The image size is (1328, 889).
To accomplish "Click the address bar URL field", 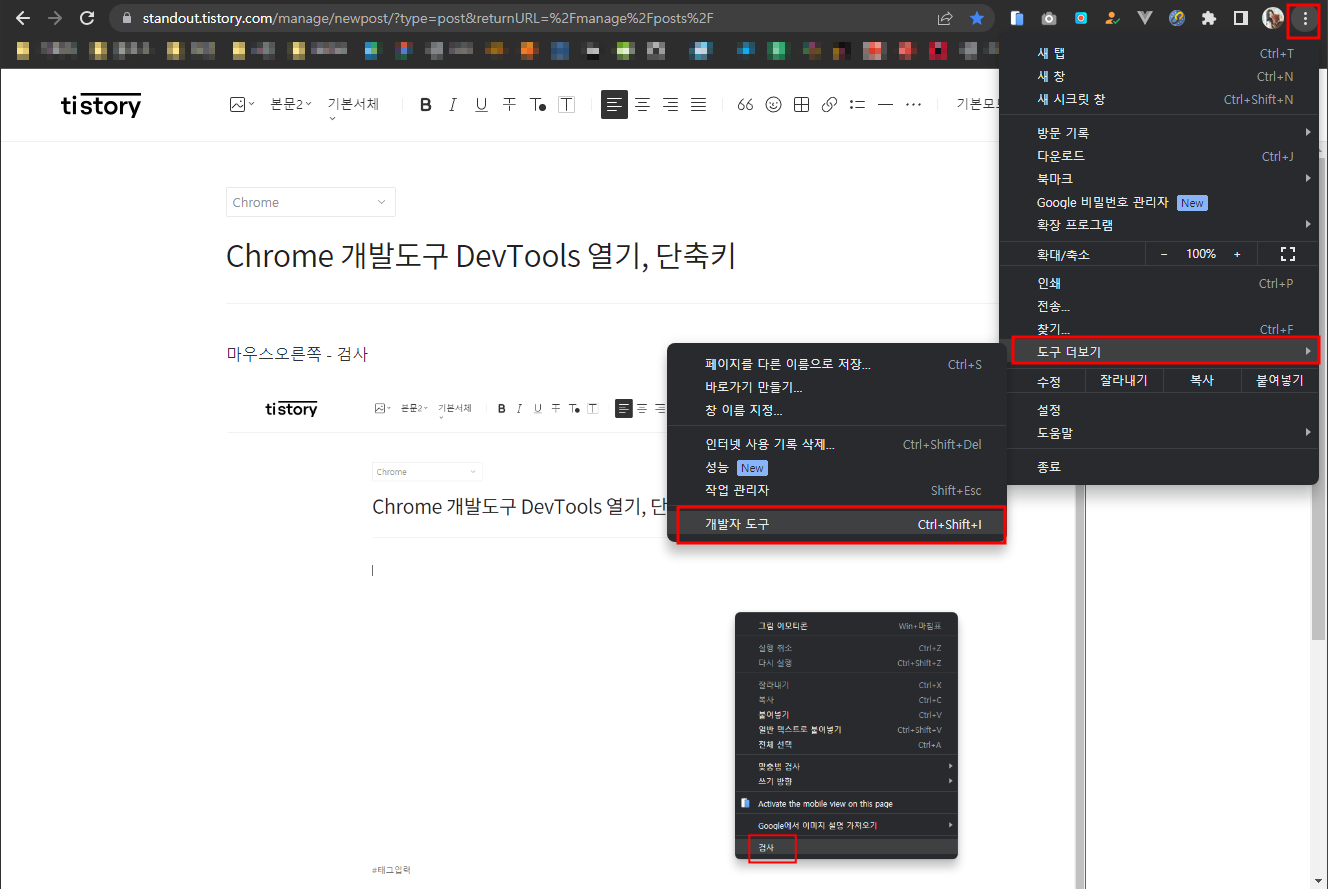I will (x=520, y=18).
